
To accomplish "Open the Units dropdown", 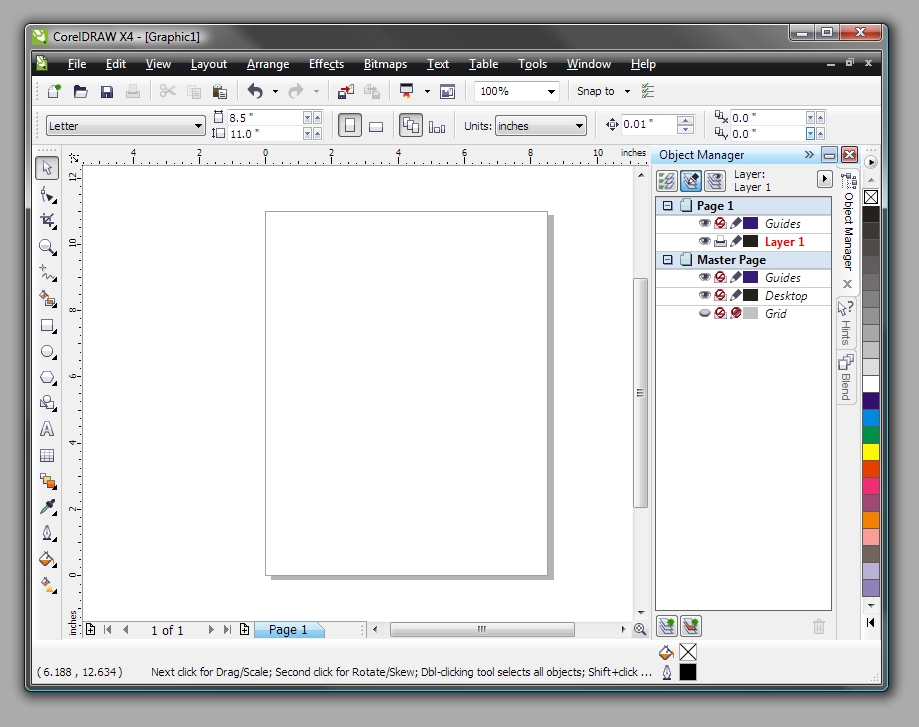I will 577,126.
